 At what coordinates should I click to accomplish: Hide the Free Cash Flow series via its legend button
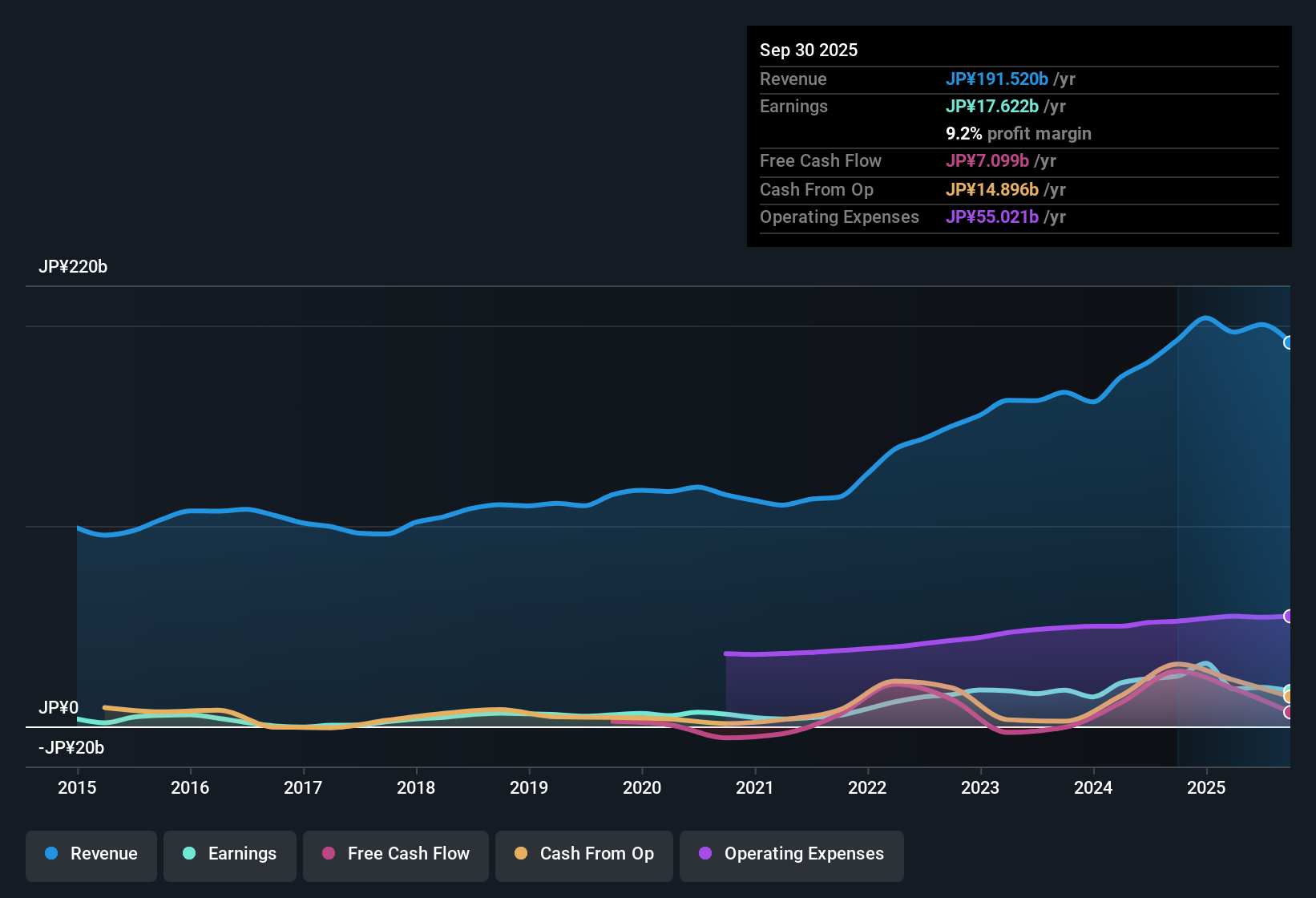(x=395, y=854)
